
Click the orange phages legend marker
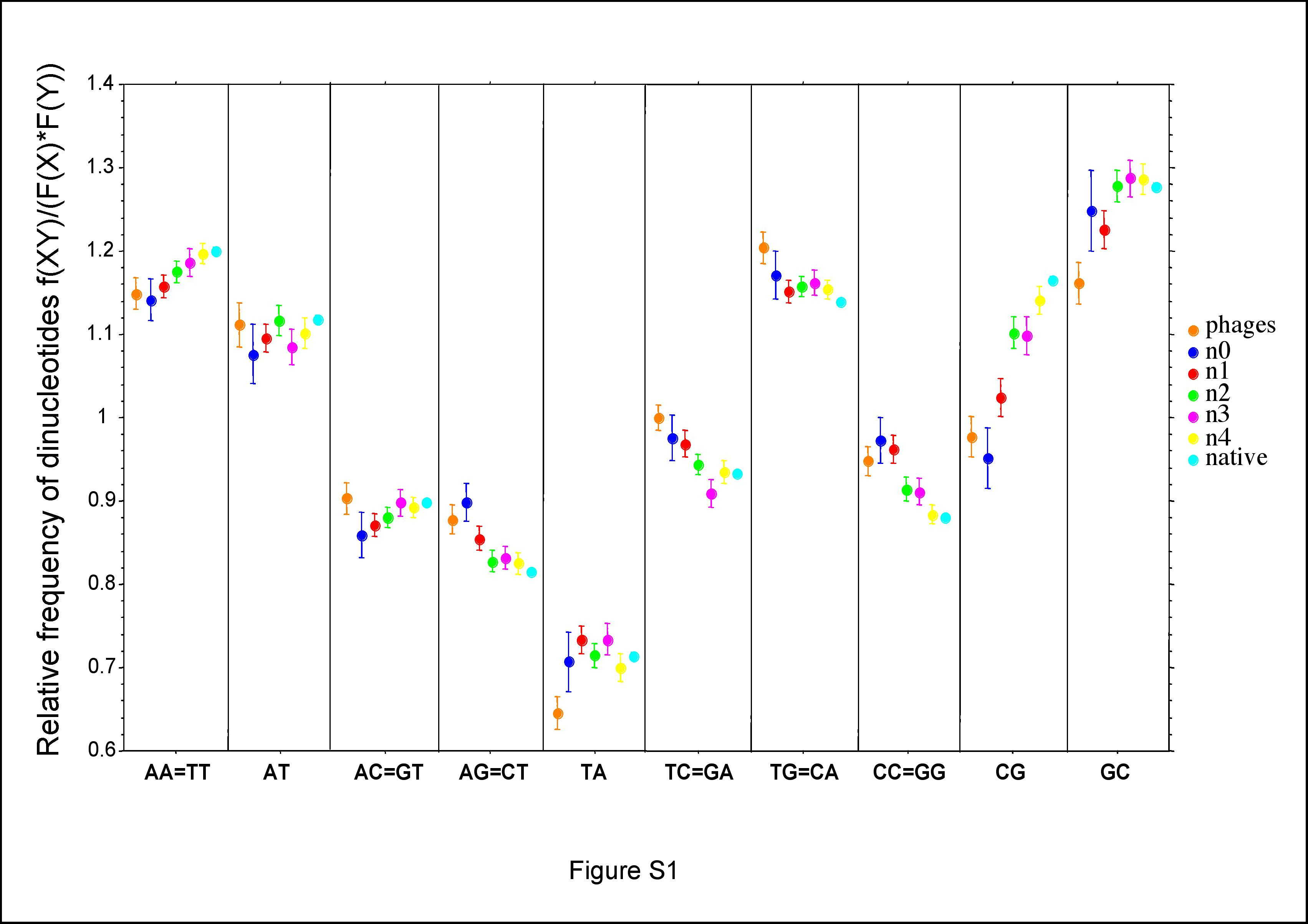(1194, 330)
